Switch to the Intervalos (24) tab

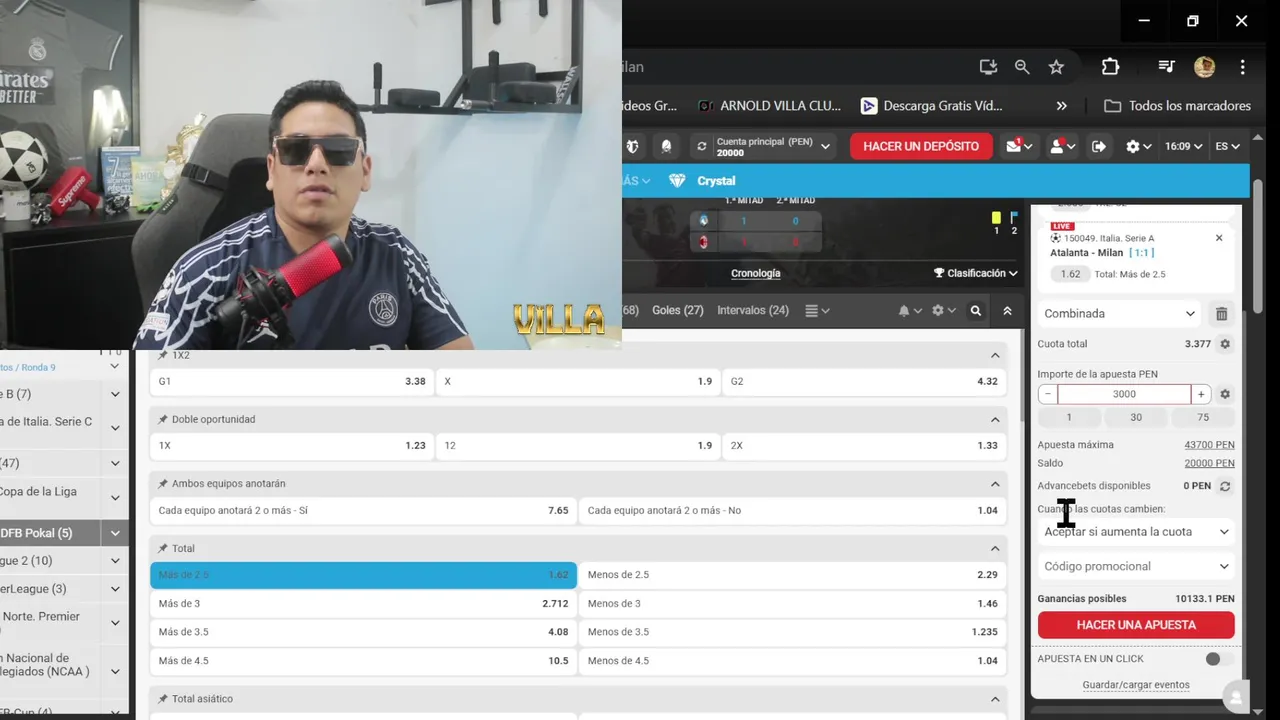(x=753, y=311)
